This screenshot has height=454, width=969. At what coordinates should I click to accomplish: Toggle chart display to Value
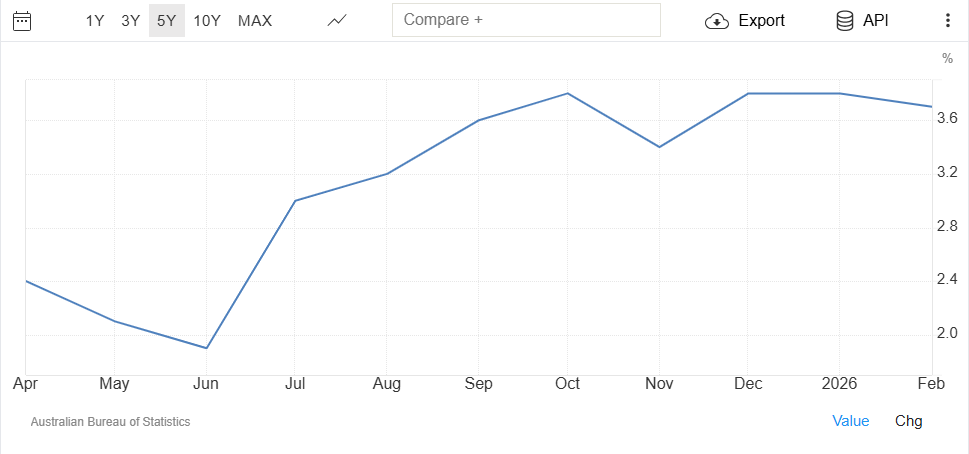(850, 421)
